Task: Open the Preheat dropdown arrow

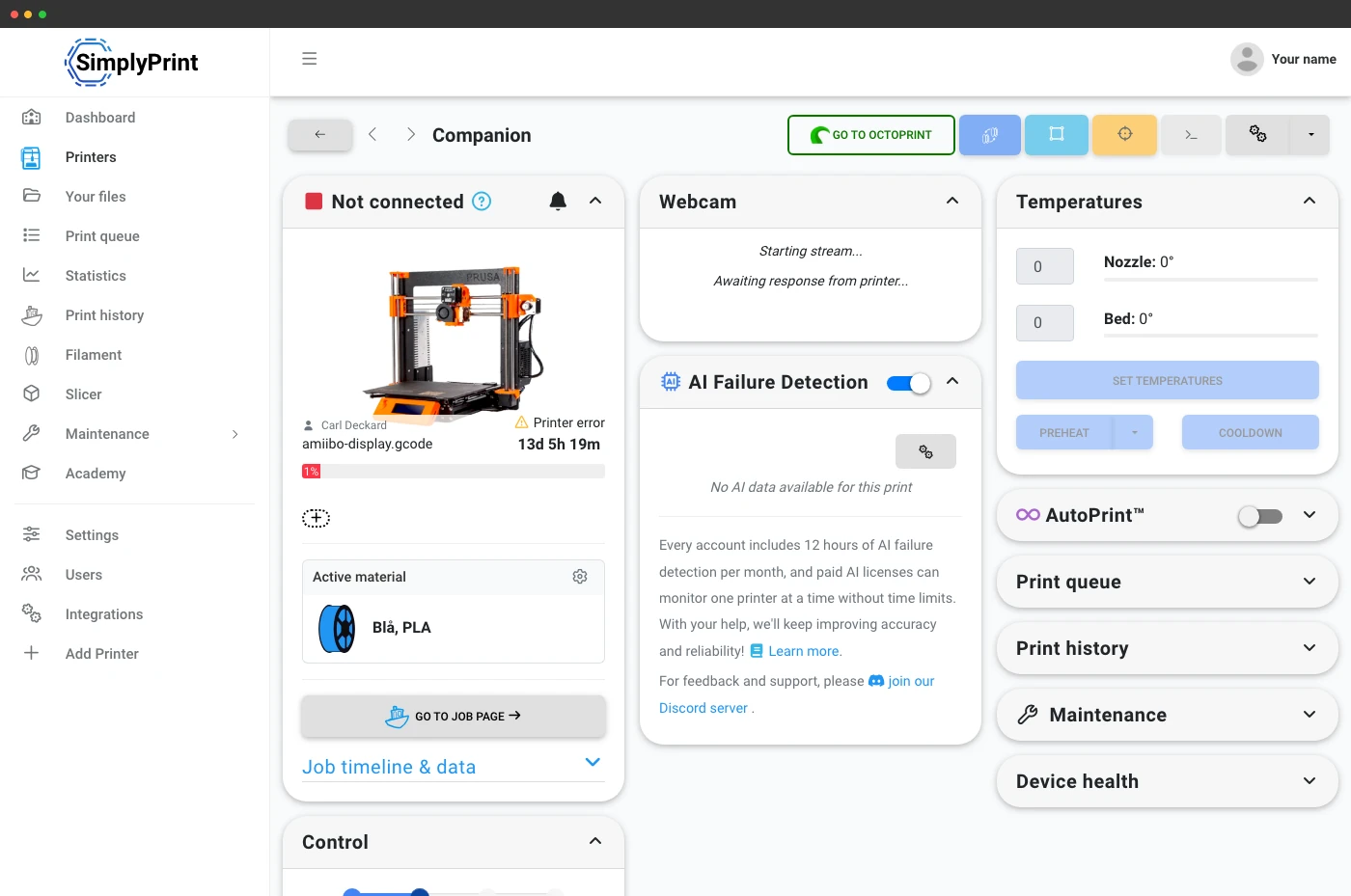Action: [1134, 433]
